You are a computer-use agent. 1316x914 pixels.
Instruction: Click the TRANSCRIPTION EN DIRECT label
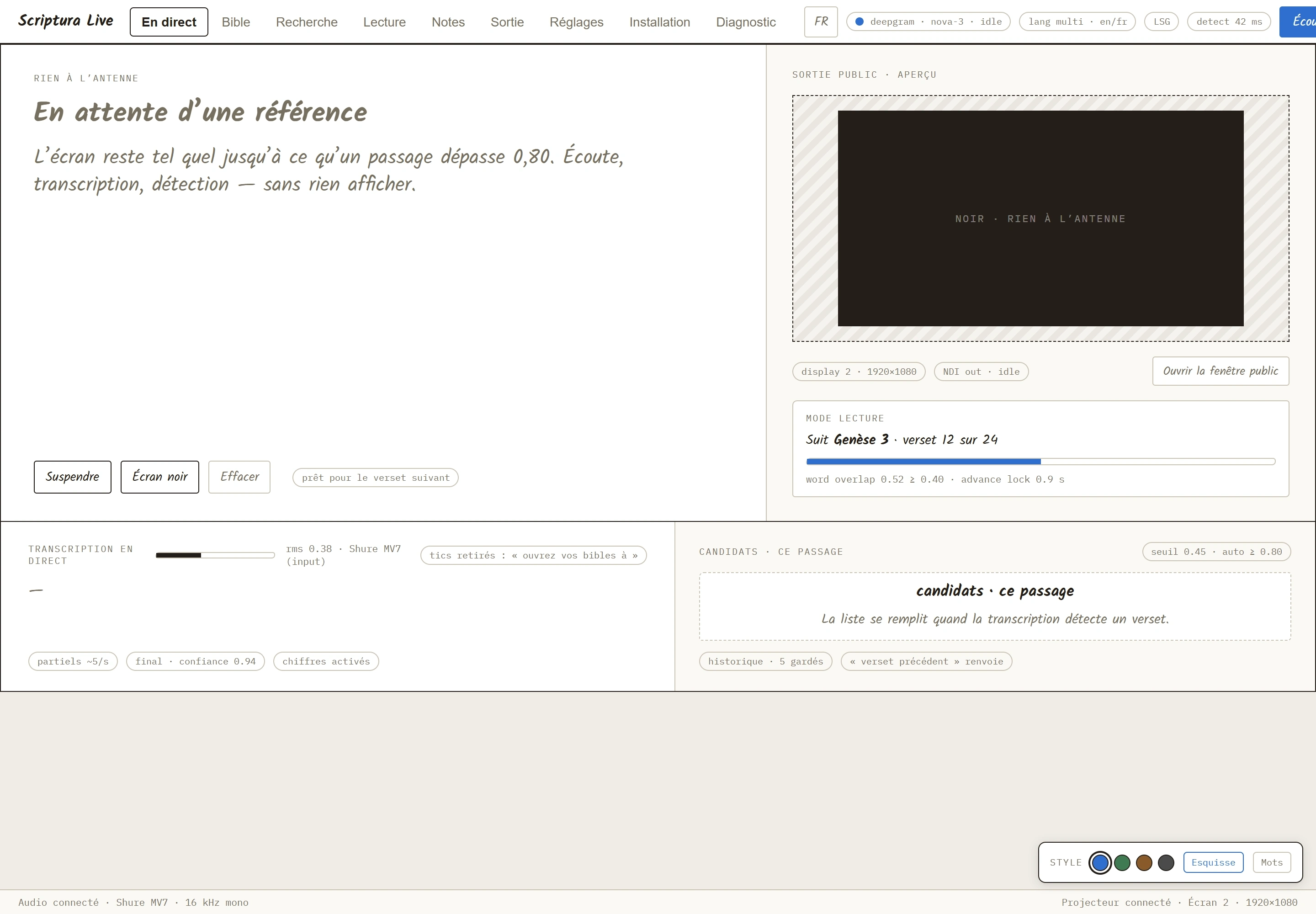(x=81, y=555)
